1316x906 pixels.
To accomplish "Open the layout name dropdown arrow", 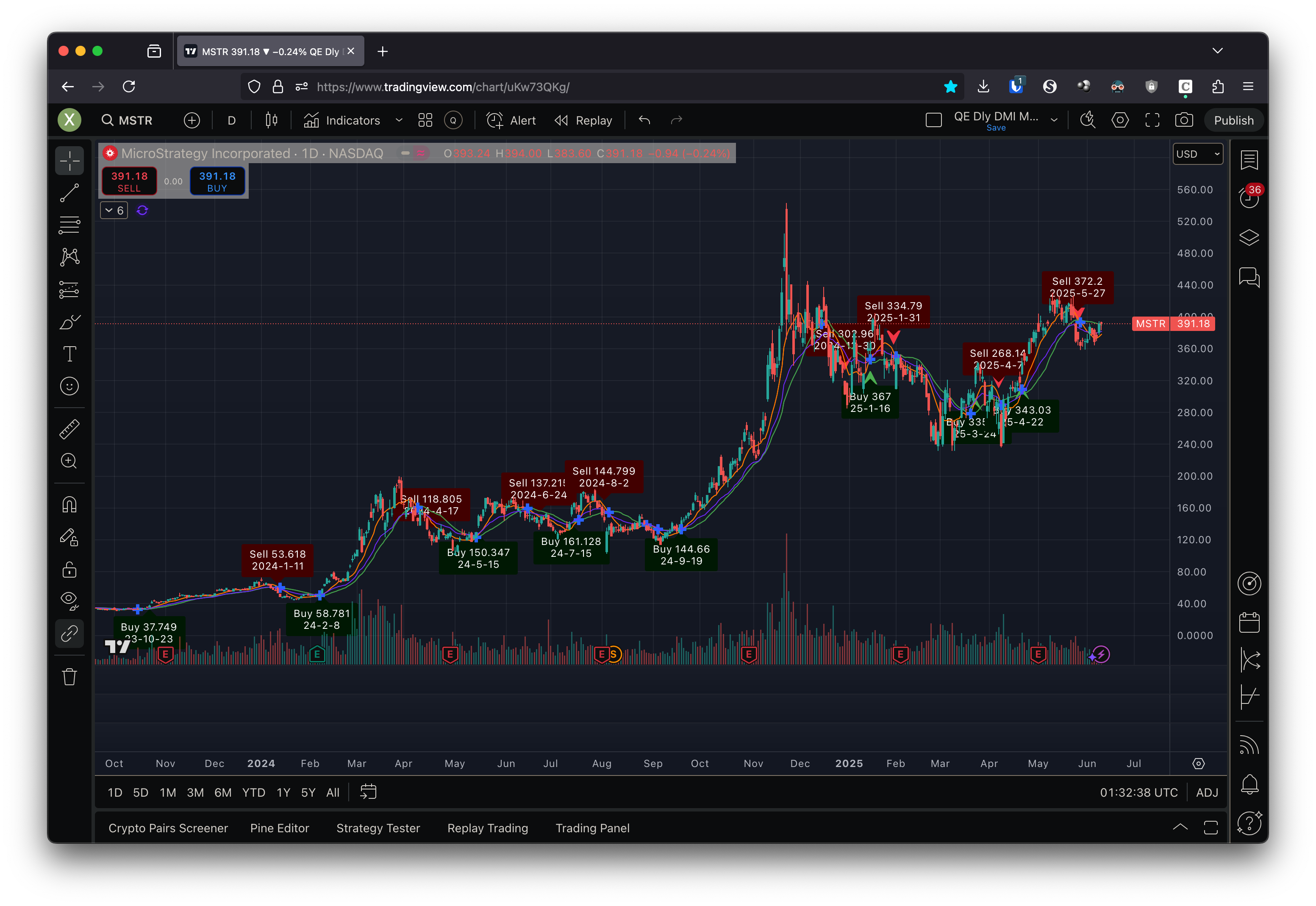I will tap(1054, 120).
